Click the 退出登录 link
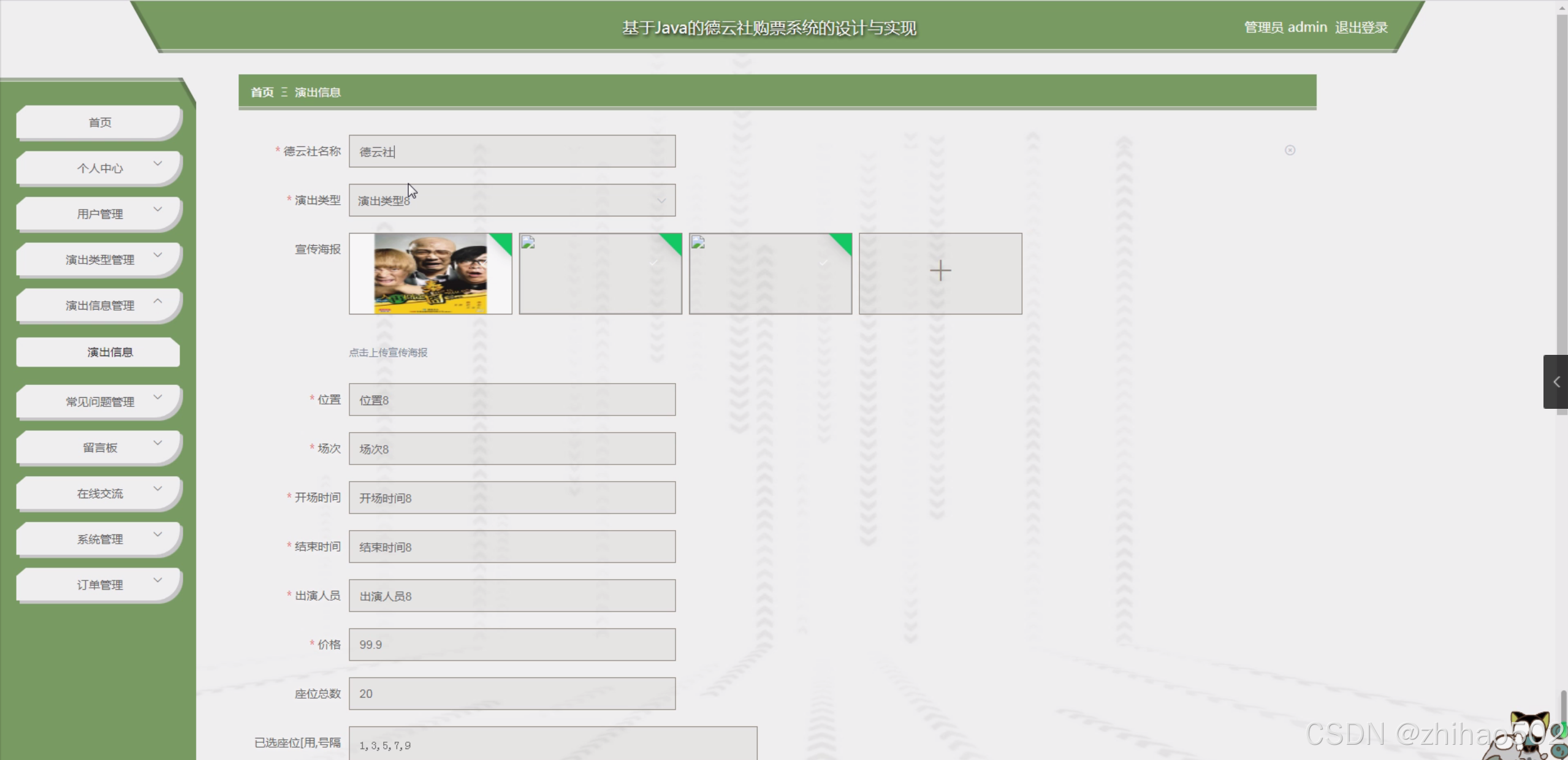Viewport: 1568px width, 760px height. pyautogui.click(x=1361, y=28)
